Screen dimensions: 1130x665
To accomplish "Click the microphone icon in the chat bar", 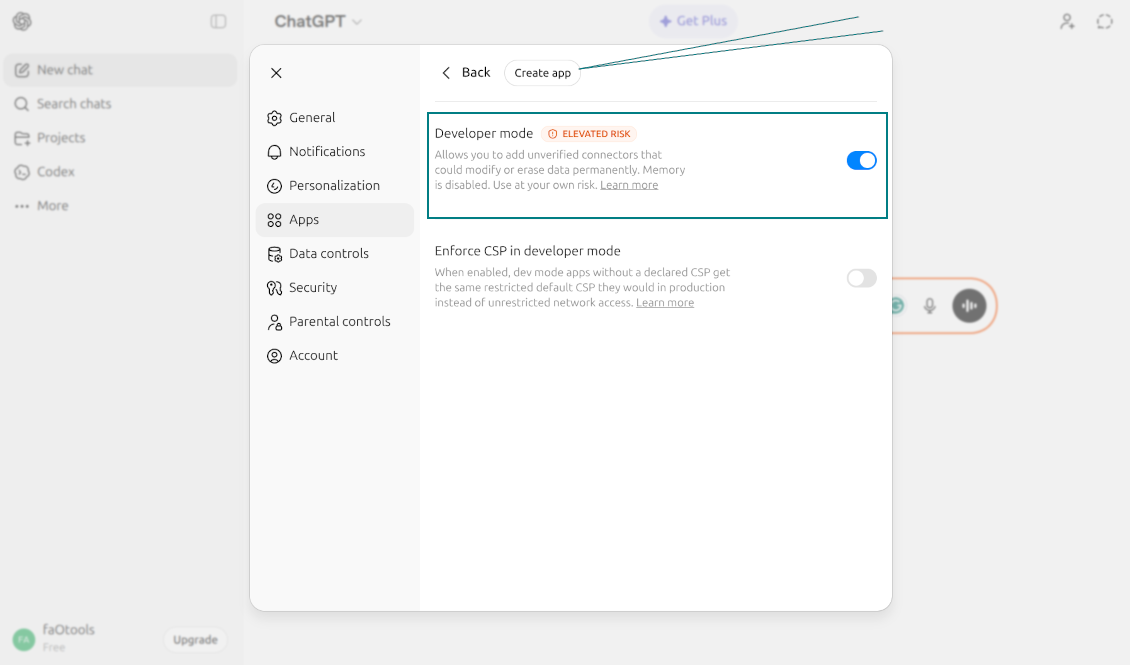I will pyautogui.click(x=929, y=306).
